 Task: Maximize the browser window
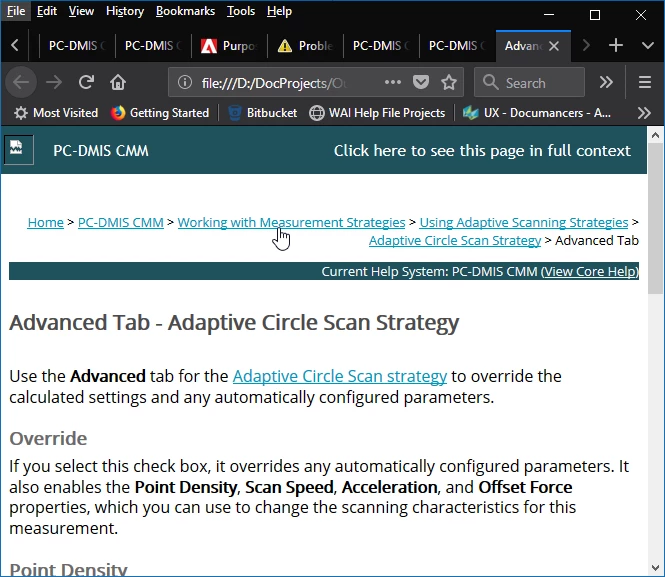click(x=595, y=14)
